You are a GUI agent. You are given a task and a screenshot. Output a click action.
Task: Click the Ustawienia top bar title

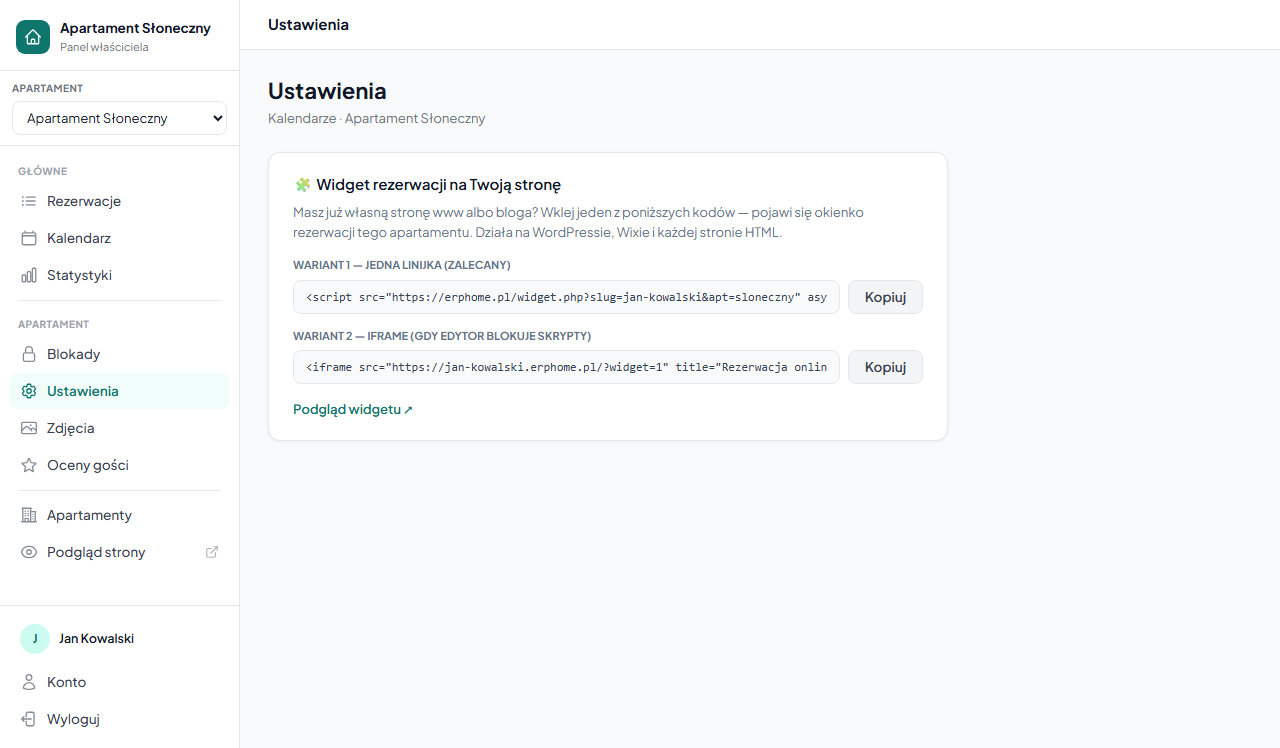click(308, 24)
